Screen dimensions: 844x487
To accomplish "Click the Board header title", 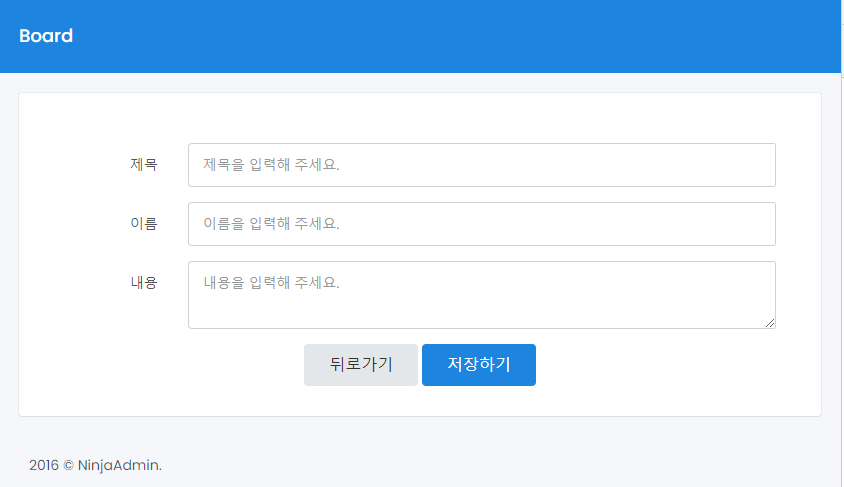I will point(46,36).
